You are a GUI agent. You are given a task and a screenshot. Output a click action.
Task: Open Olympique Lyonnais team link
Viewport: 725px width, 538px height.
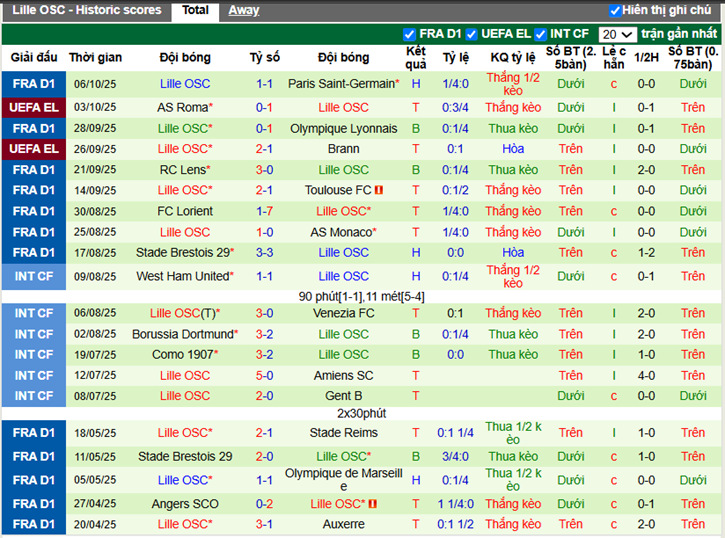tap(344, 128)
